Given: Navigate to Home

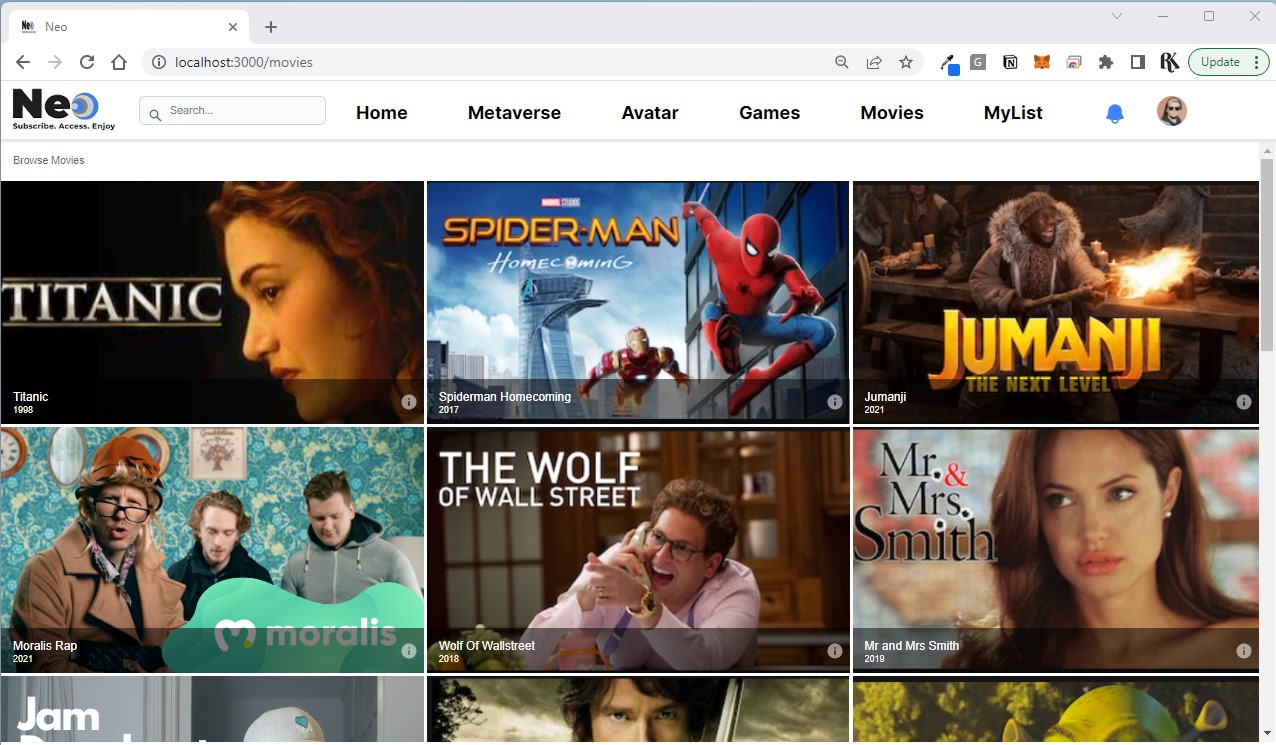Looking at the screenshot, I should [382, 113].
